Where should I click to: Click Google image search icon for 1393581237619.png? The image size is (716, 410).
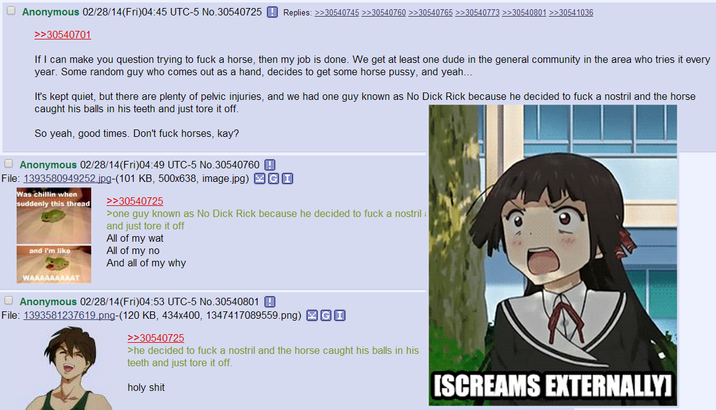point(326,315)
